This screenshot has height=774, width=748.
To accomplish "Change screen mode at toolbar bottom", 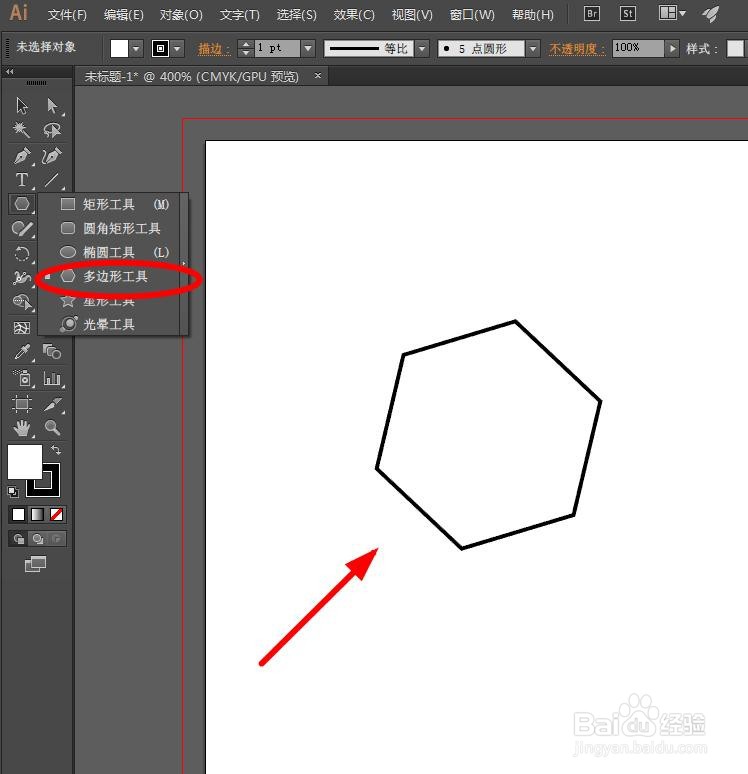I will click(36, 564).
